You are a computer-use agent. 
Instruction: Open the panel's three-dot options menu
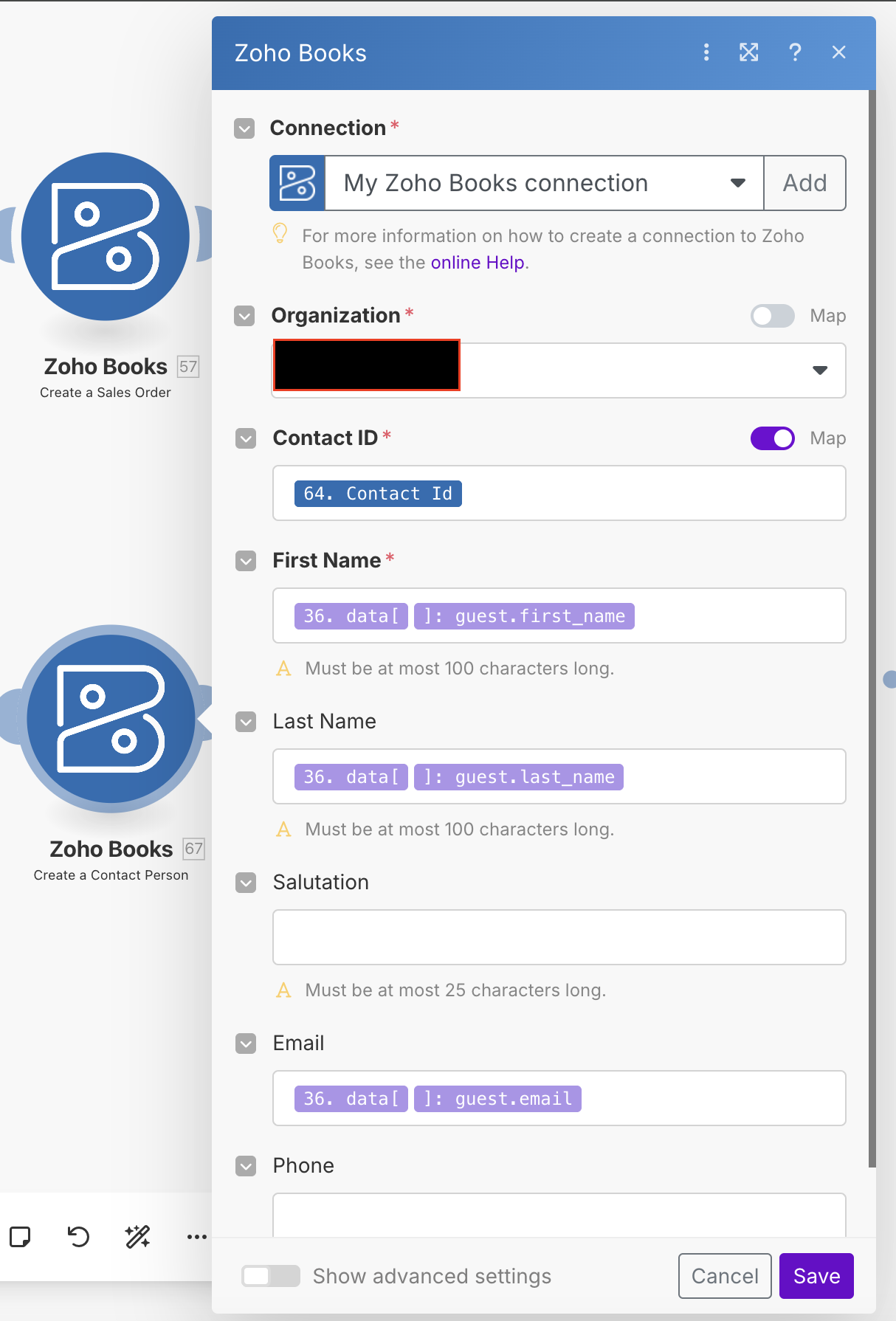point(706,52)
